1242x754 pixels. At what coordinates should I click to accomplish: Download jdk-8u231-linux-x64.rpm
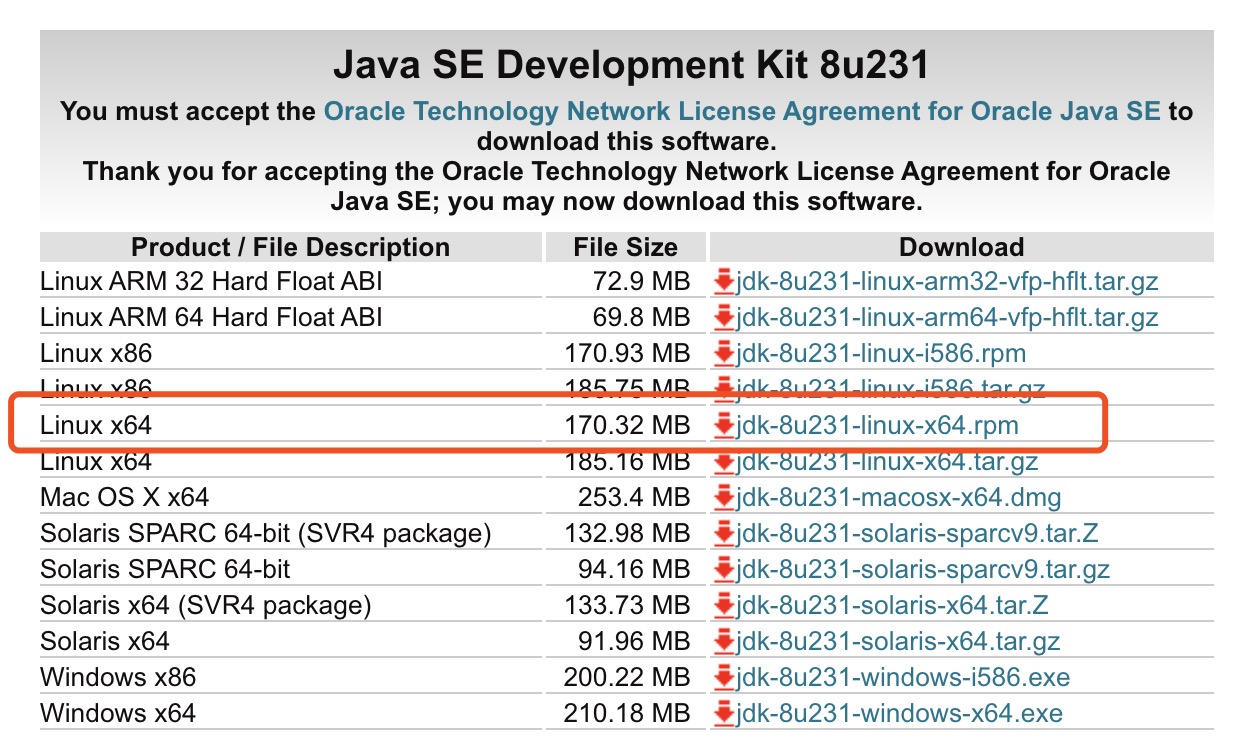click(877, 426)
